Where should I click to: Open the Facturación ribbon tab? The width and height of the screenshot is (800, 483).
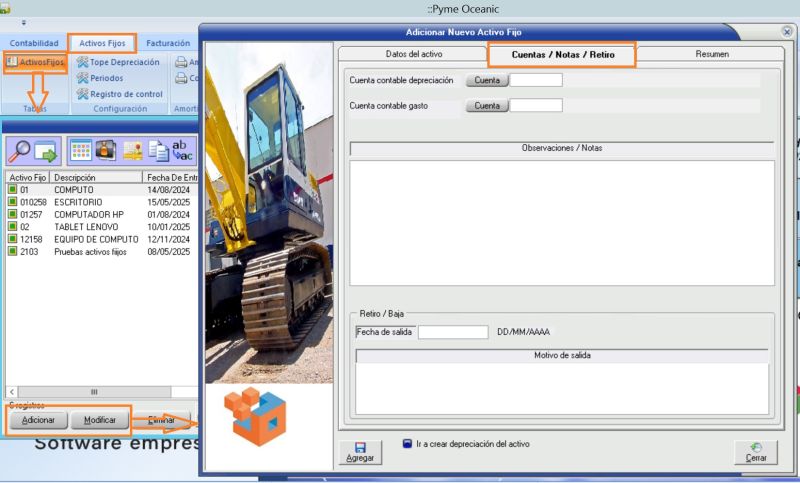coord(167,43)
